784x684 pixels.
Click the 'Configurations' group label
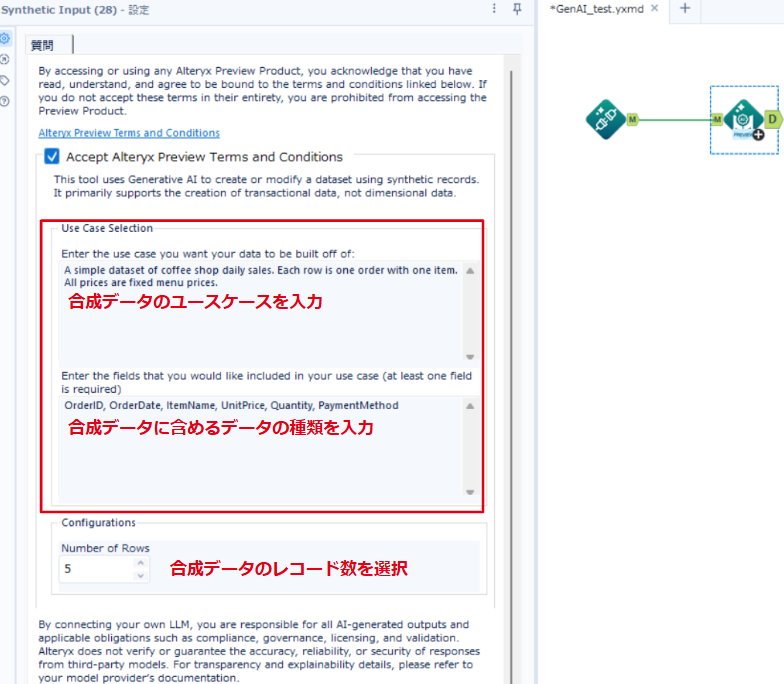(98, 522)
